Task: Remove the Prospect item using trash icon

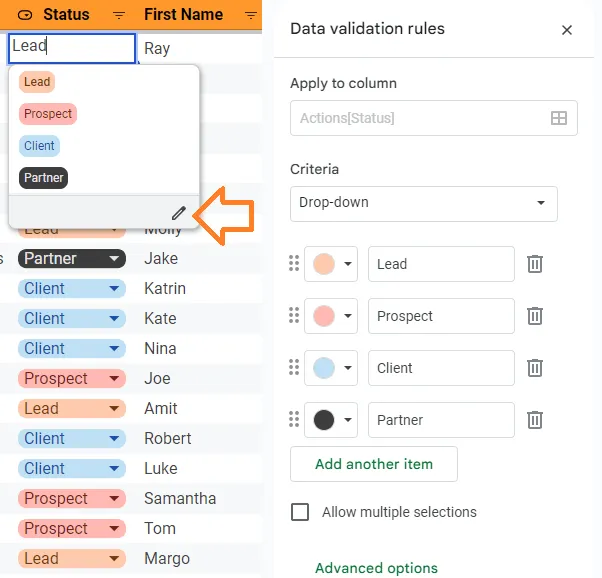Action: (x=535, y=316)
